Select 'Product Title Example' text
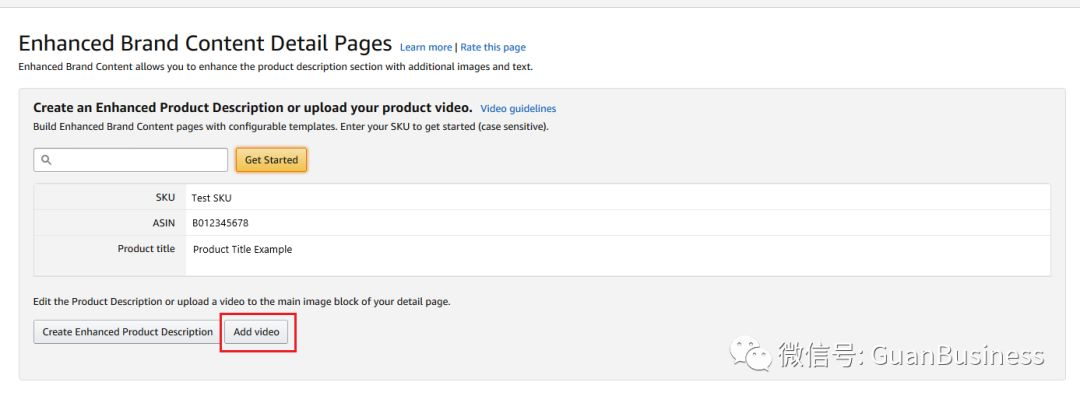1080x403 pixels. point(242,249)
